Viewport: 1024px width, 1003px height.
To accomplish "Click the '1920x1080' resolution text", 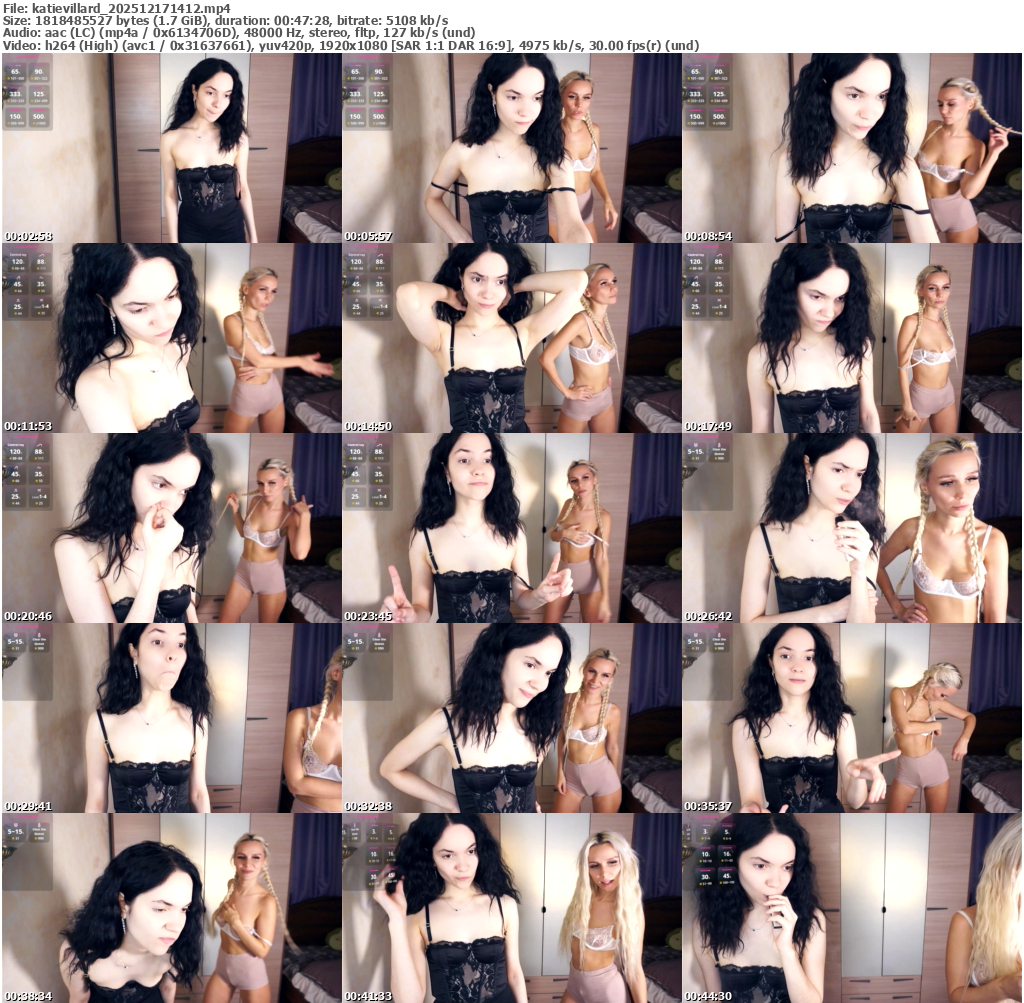I will (x=352, y=46).
